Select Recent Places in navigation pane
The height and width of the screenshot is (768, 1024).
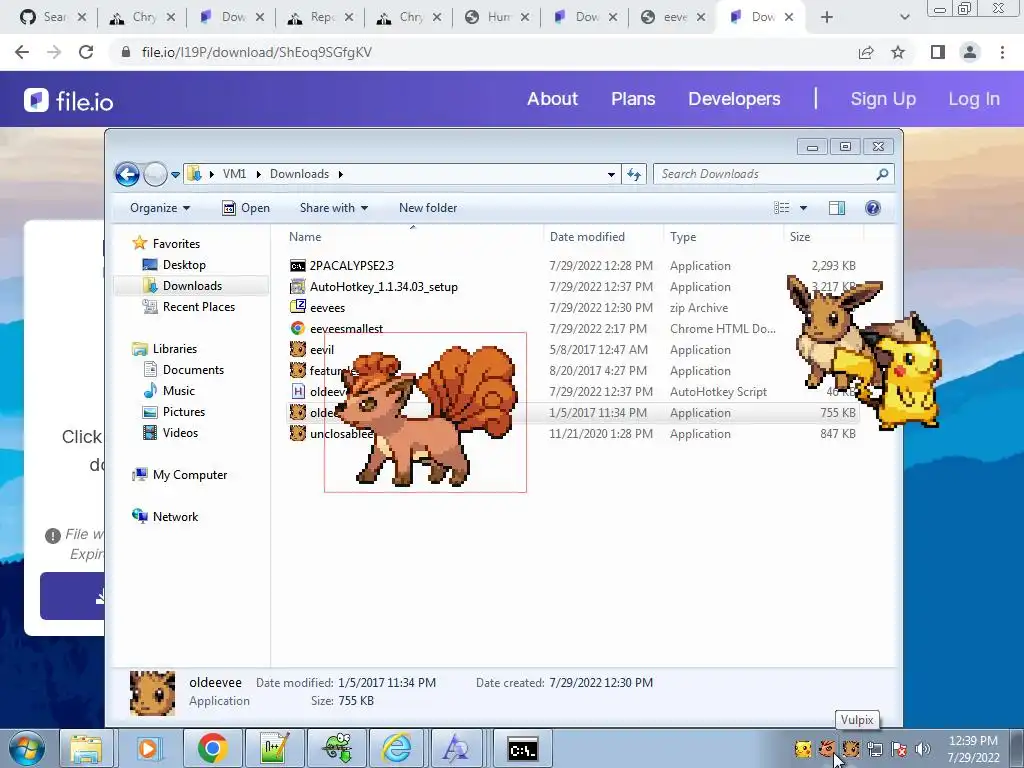tap(189, 307)
